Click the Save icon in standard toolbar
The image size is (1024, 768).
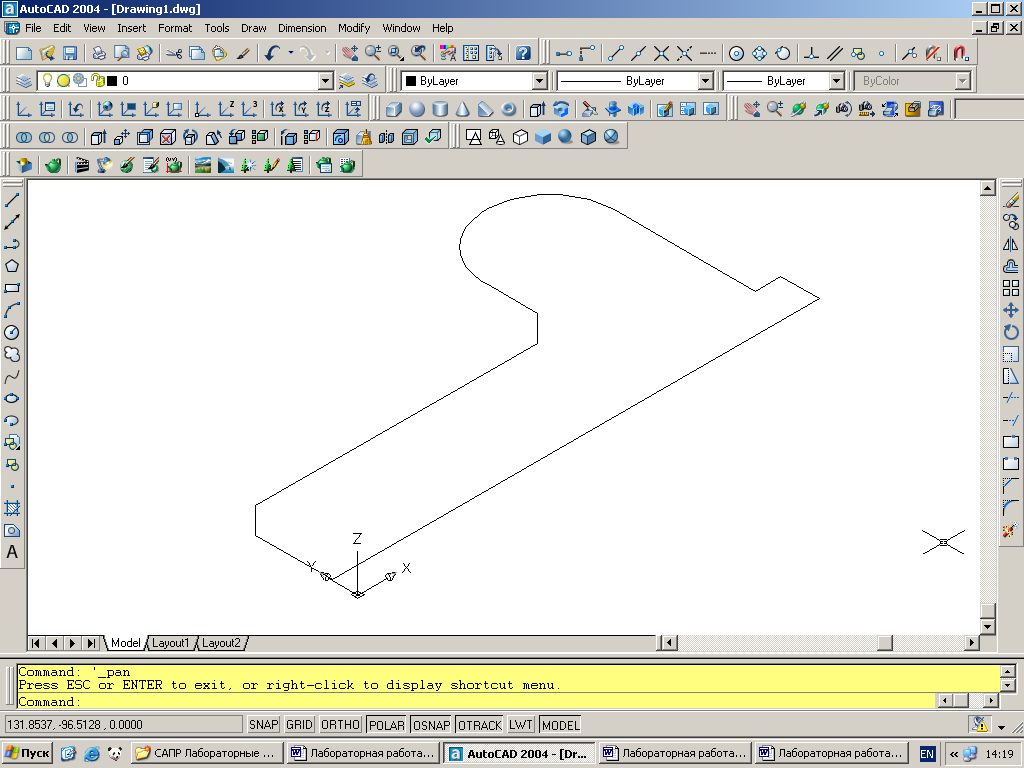(x=69, y=54)
